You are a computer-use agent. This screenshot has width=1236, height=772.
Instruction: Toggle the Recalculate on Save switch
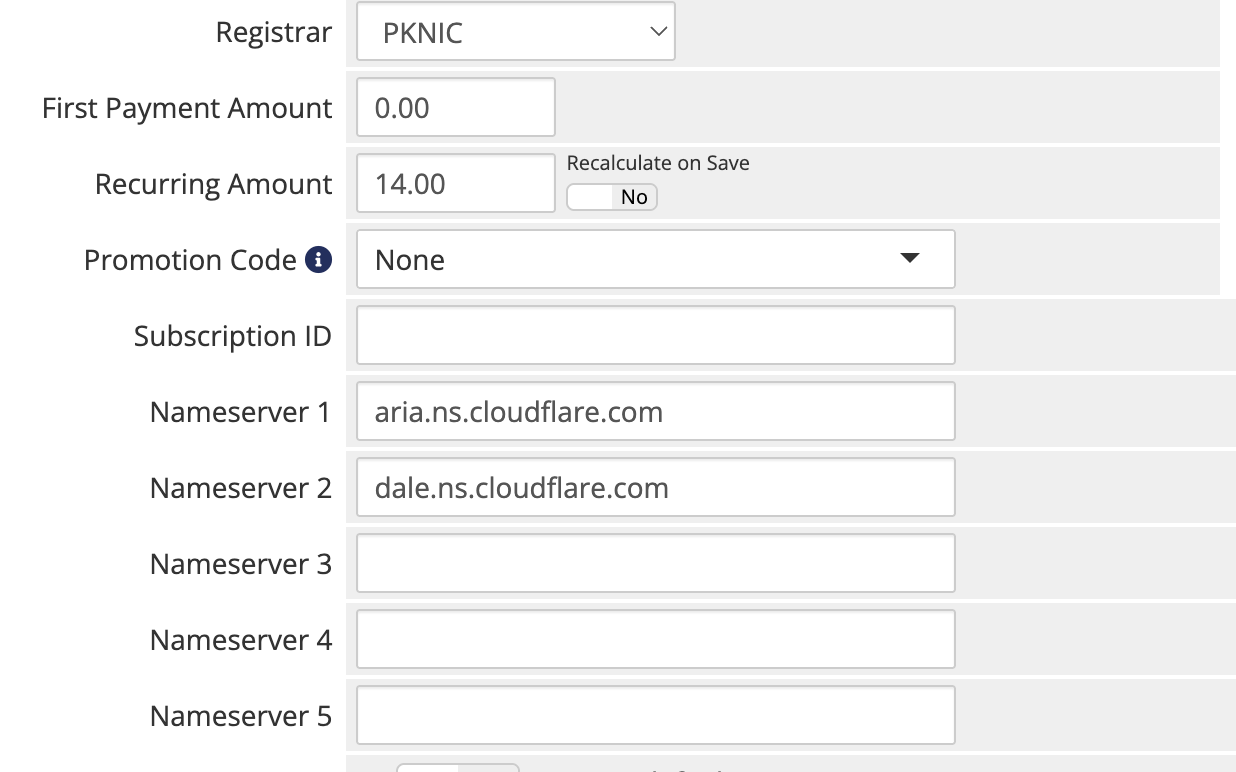click(x=612, y=197)
